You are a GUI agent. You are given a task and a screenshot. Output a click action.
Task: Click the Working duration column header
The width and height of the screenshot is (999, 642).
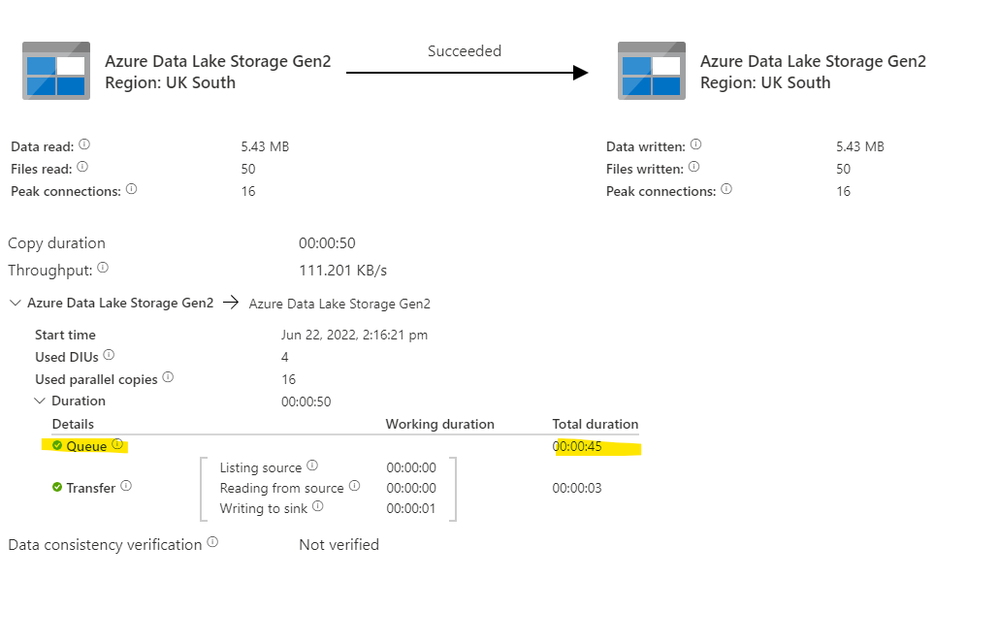pyautogui.click(x=440, y=424)
